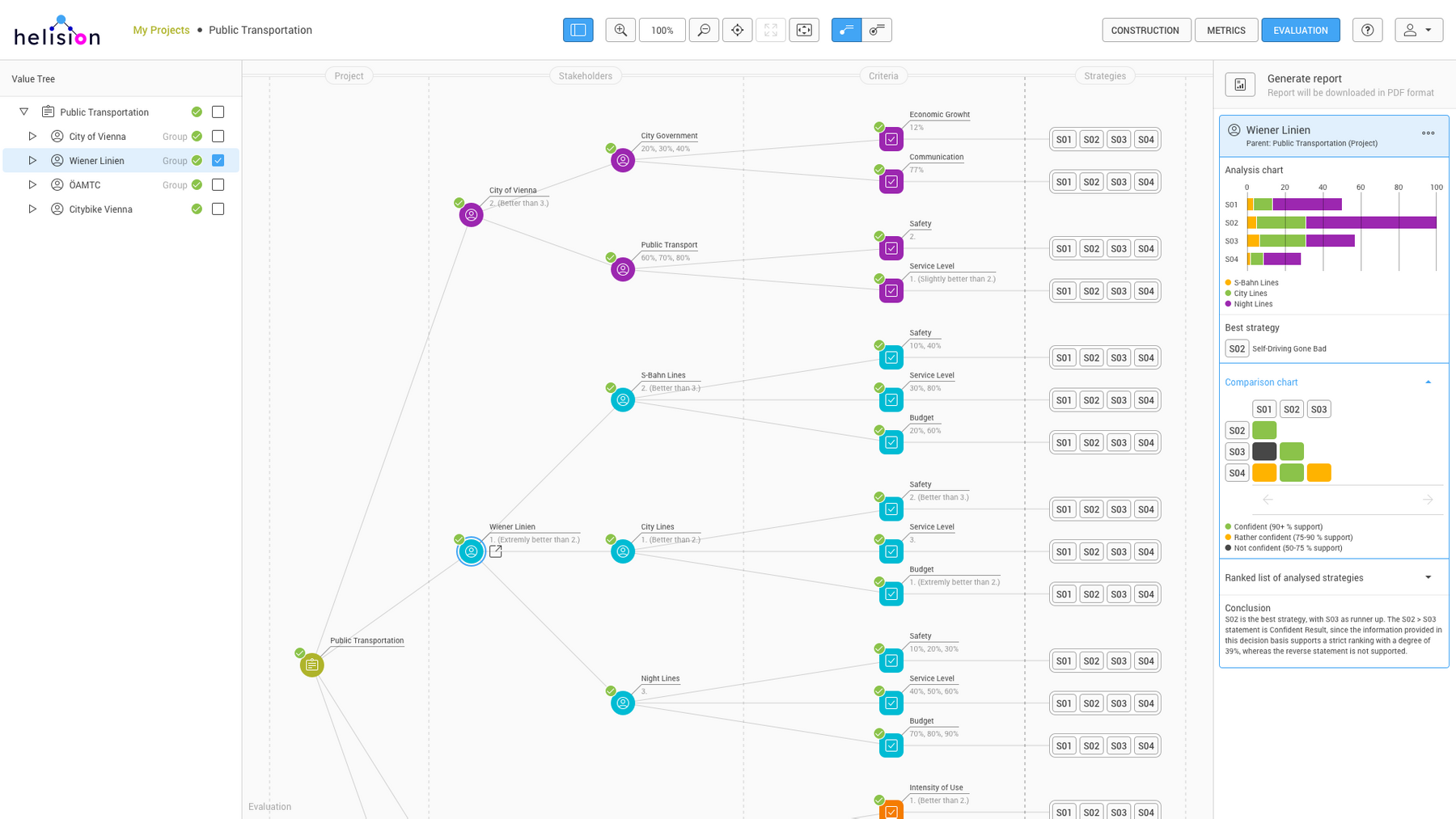Toggle the sidebar panel icon in toolbar
The image size is (1456, 819).
tap(578, 30)
